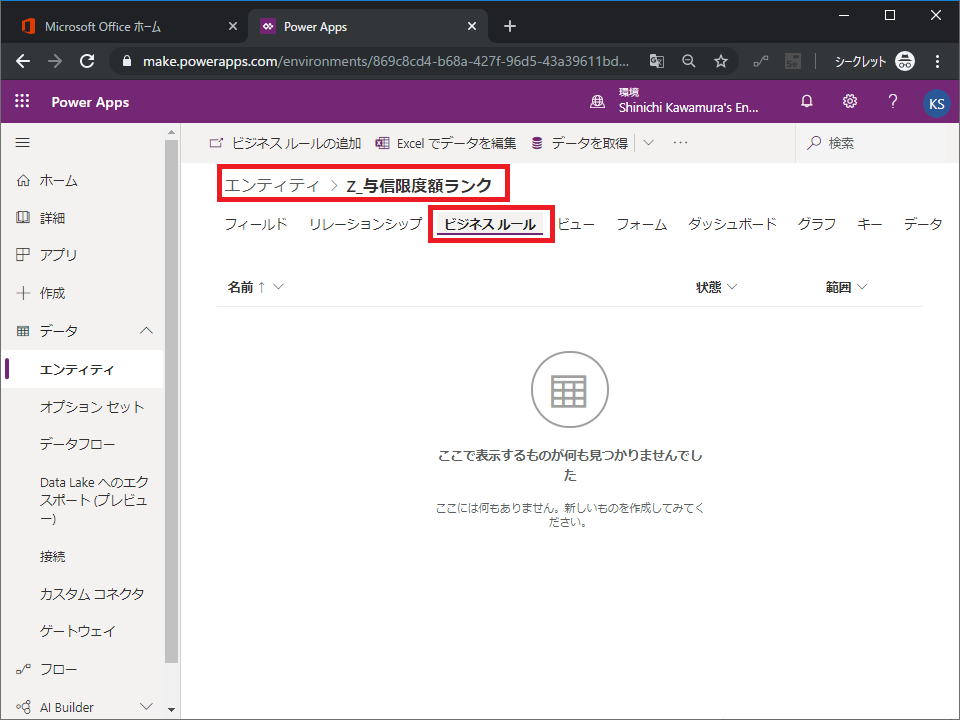This screenshot has width=960, height=720.
Task: Click Excel でデータを編集 command
Action: pos(446,143)
